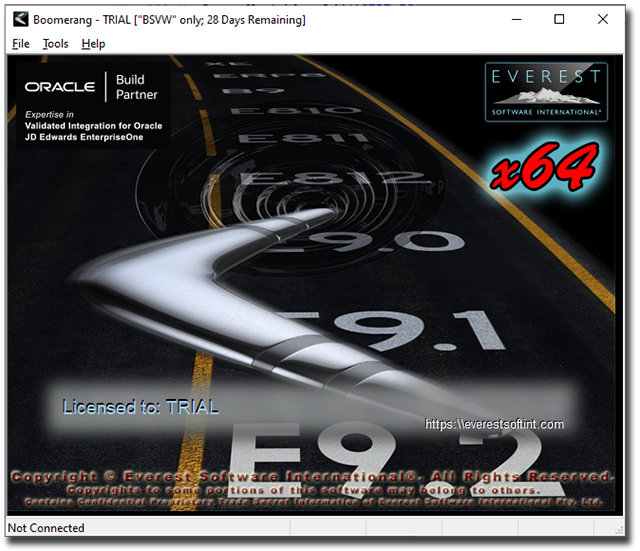Click the 'Licensed to: TRIAL' text
Screen dimensions: 640x551
(140, 407)
